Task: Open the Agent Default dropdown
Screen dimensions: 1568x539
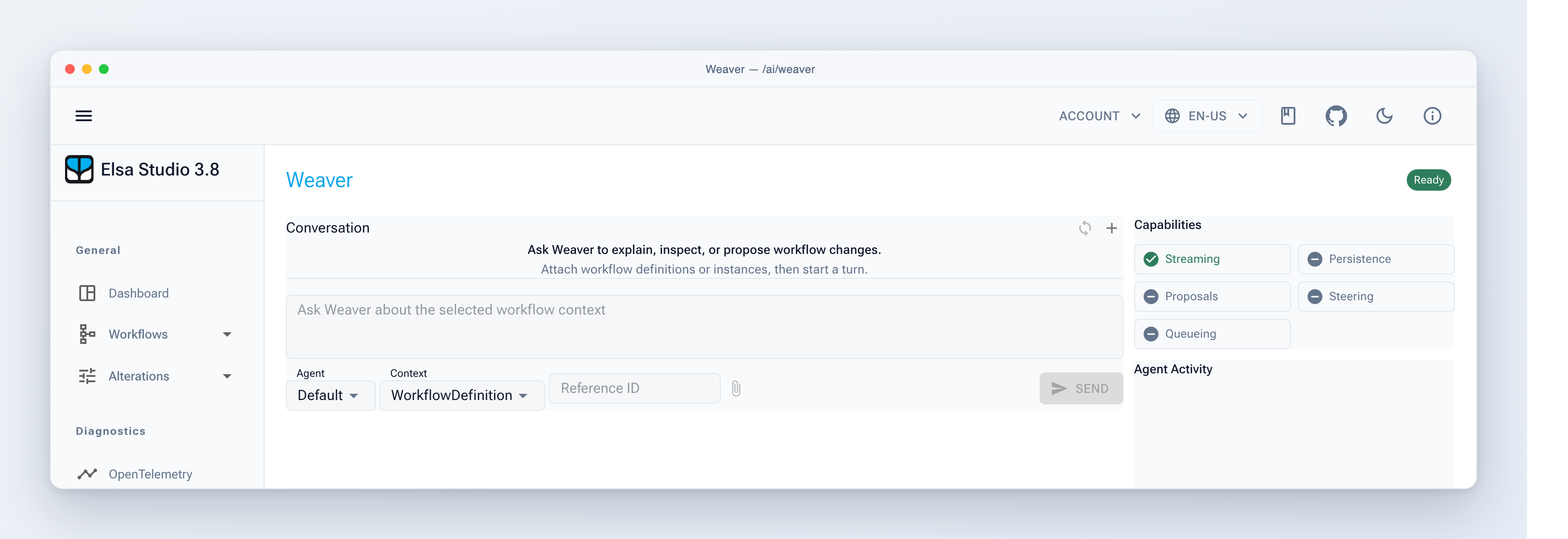Action: [331, 396]
